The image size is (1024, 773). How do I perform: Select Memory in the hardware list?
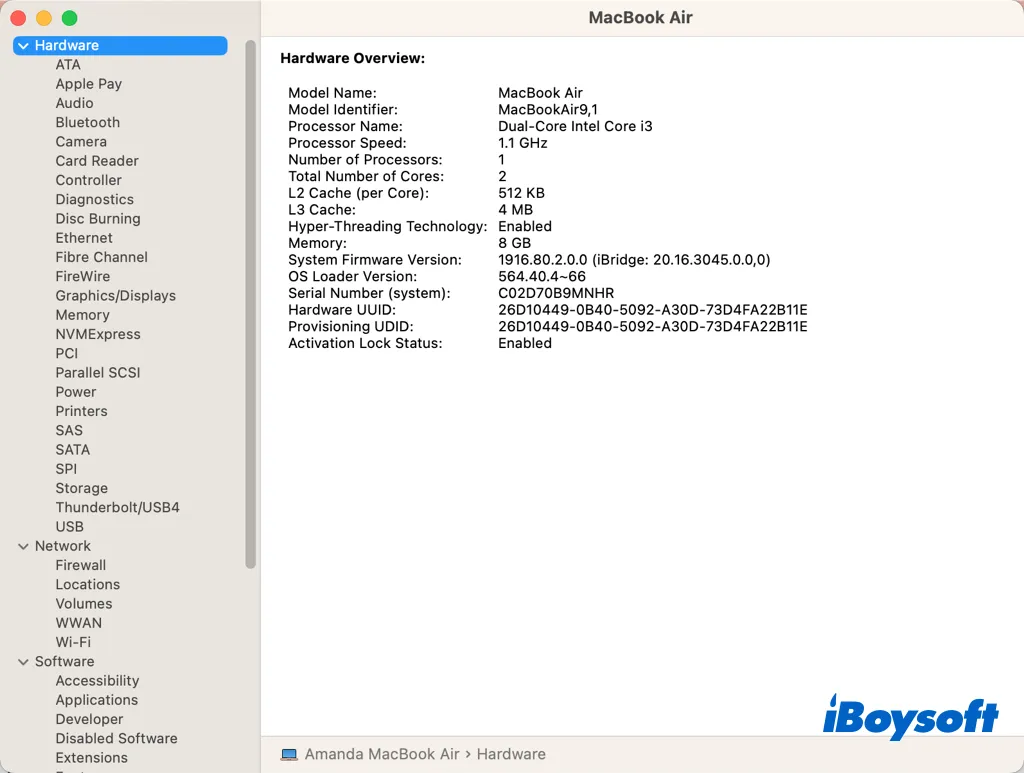[82, 315]
